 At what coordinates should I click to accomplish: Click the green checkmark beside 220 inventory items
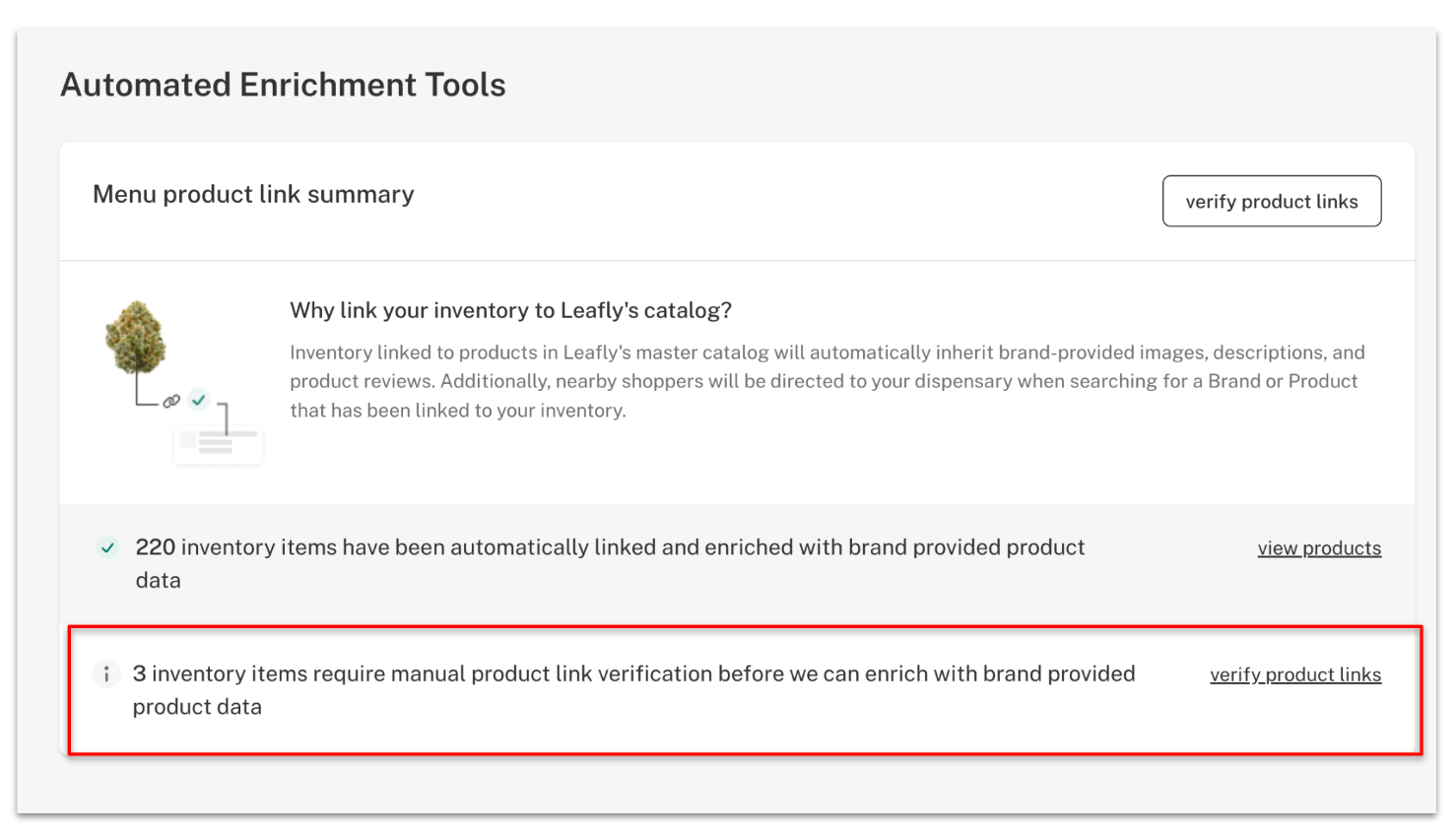(x=108, y=547)
